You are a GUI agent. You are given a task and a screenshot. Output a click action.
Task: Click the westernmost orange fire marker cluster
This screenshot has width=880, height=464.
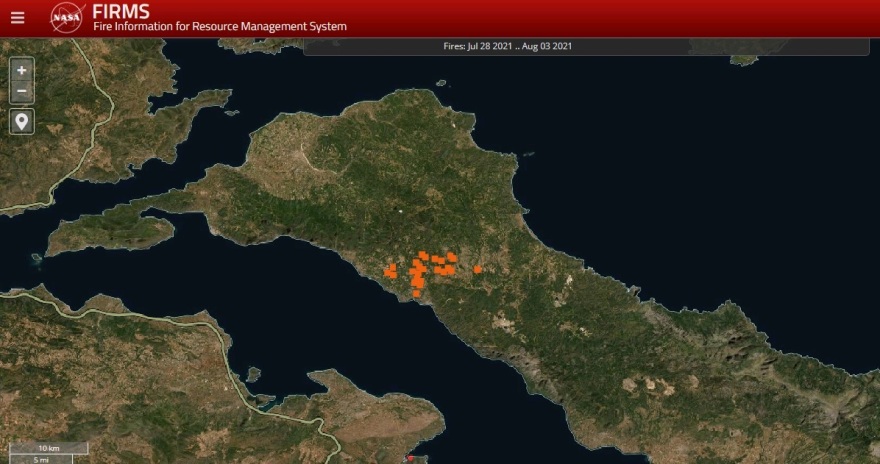391,270
